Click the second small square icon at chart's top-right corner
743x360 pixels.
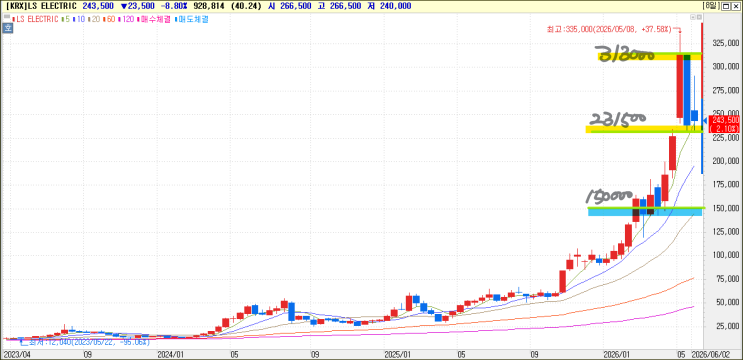tap(699, 17)
